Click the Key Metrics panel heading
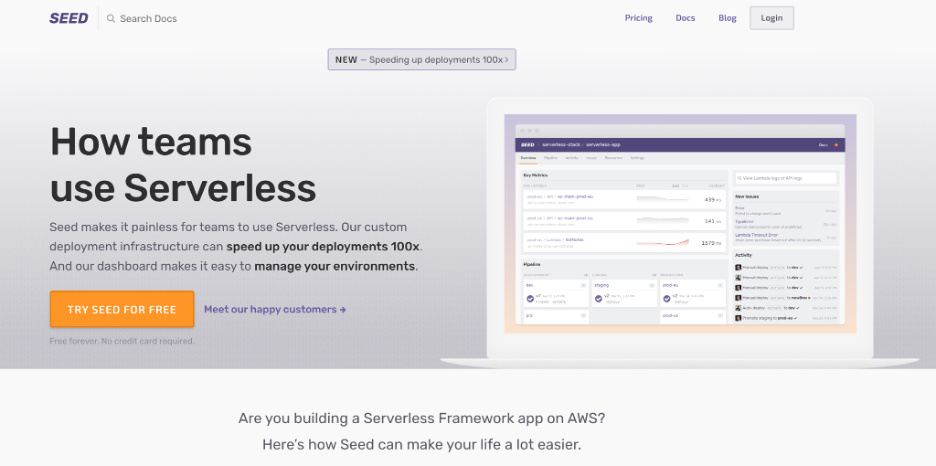 click(x=535, y=175)
